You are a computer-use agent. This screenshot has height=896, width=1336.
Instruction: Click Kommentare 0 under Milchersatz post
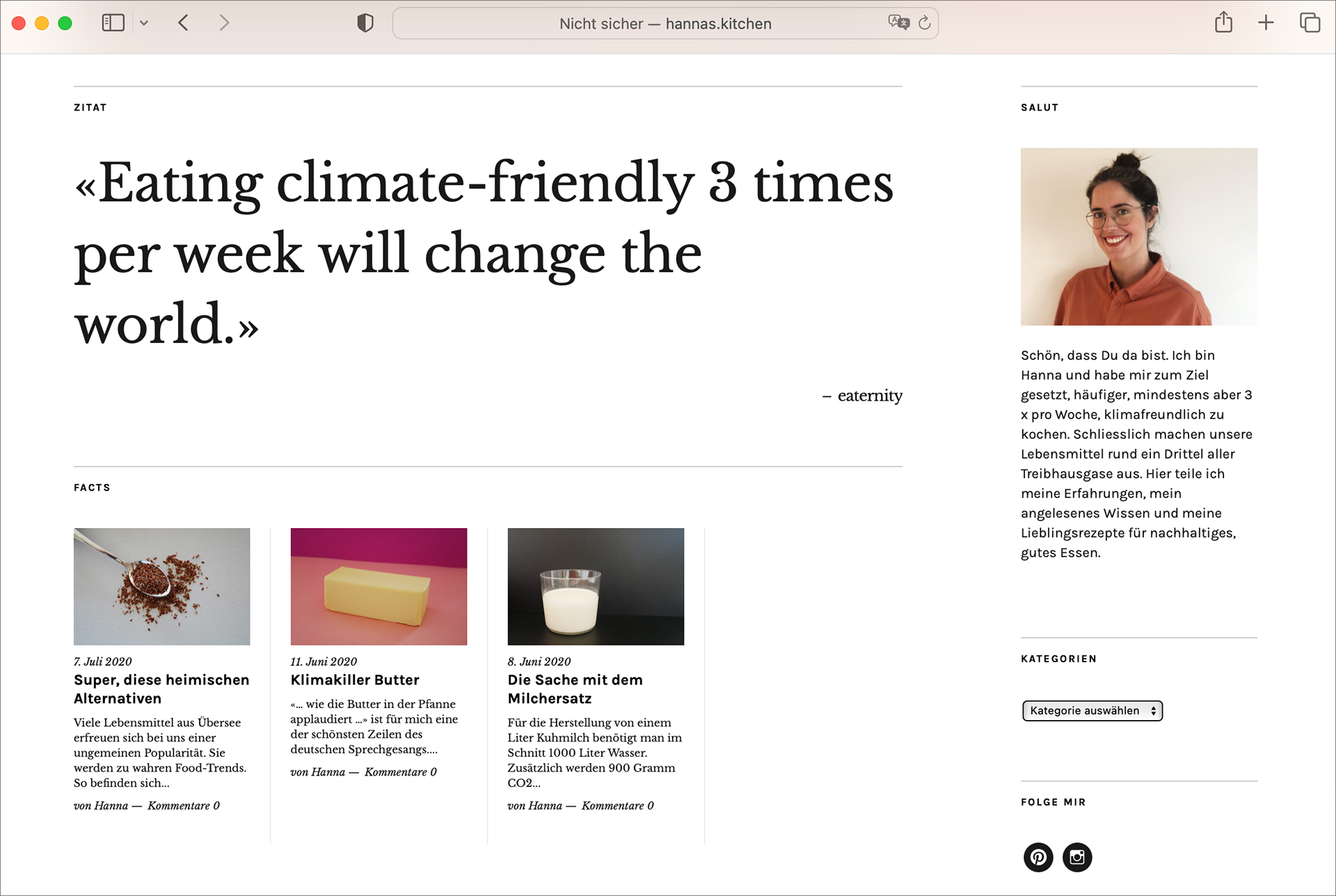pos(618,806)
